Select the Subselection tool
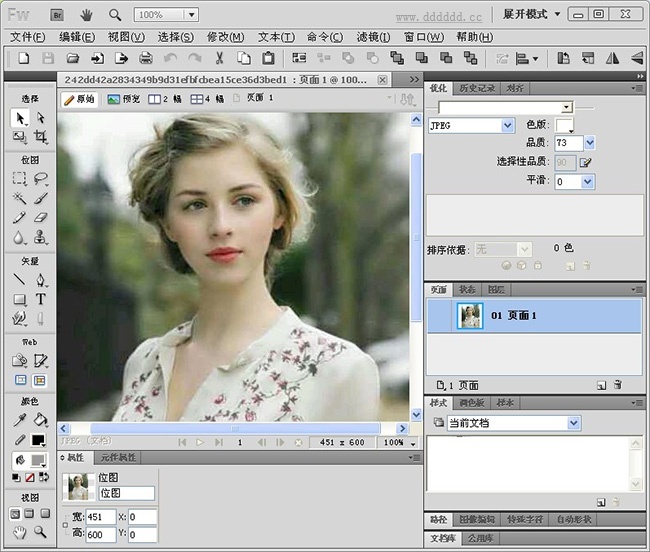 41,118
